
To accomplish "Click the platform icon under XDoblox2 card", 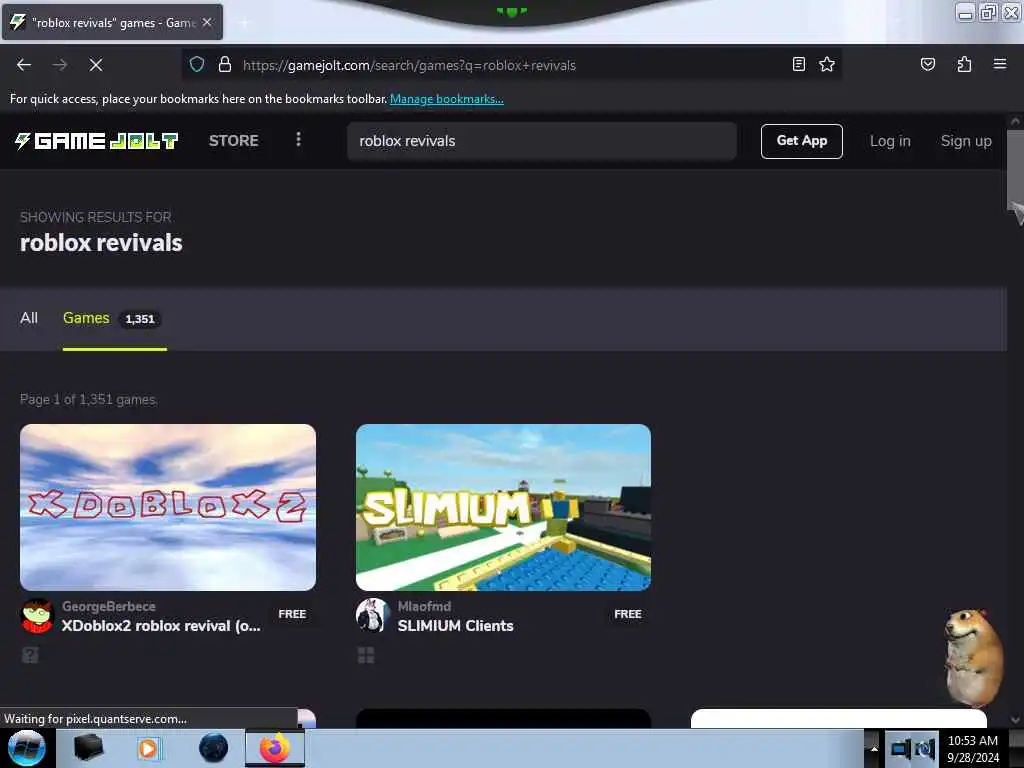I will coord(30,655).
